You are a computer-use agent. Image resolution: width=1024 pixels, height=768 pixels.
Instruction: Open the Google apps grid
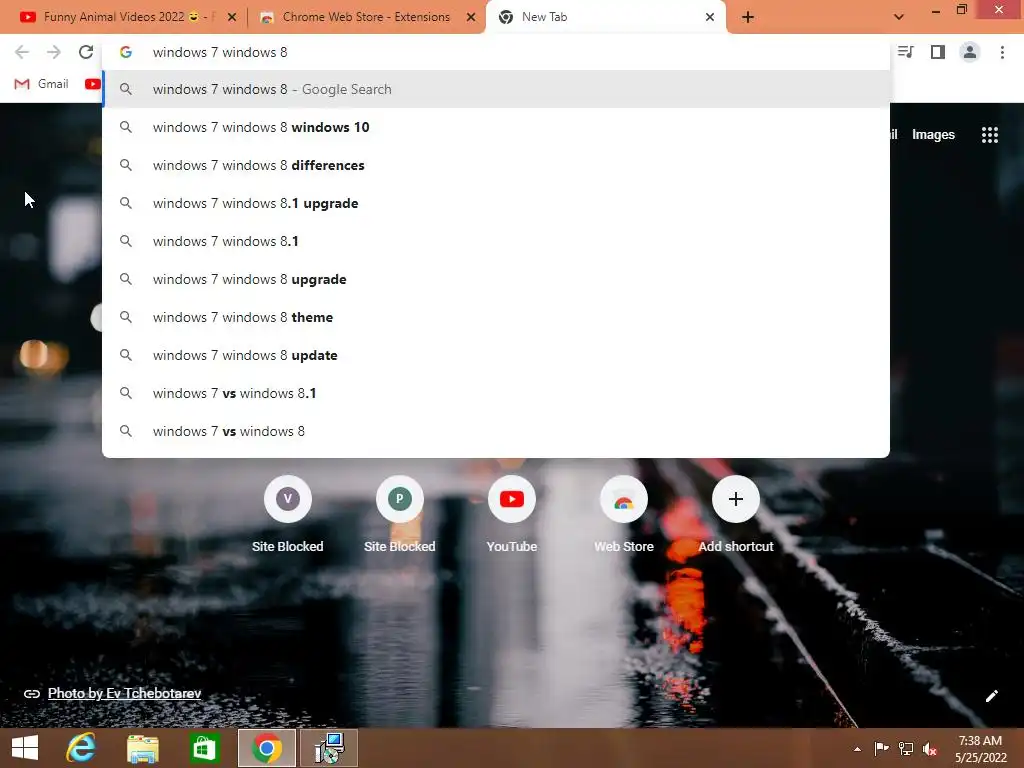click(x=989, y=135)
